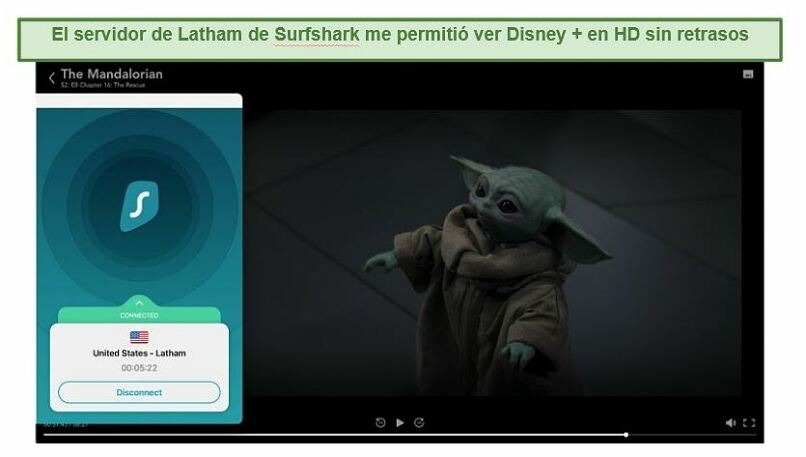The width and height of the screenshot is (806, 457).
Task: Click the Baby Yoda video frame
Action: pyautogui.click(x=493, y=252)
